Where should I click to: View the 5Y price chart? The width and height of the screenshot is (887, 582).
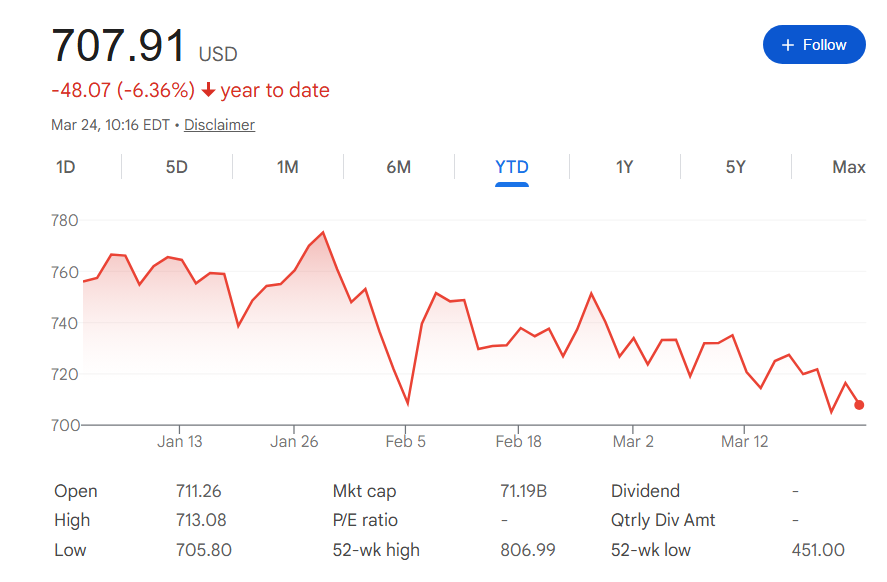pyautogui.click(x=735, y=167)
